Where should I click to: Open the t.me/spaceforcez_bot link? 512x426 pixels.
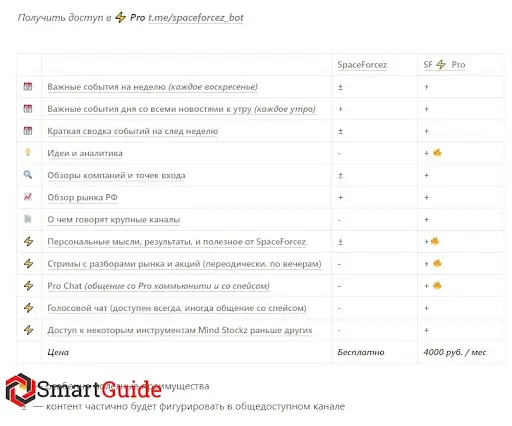pyautogui.click(x=196, y=18)
